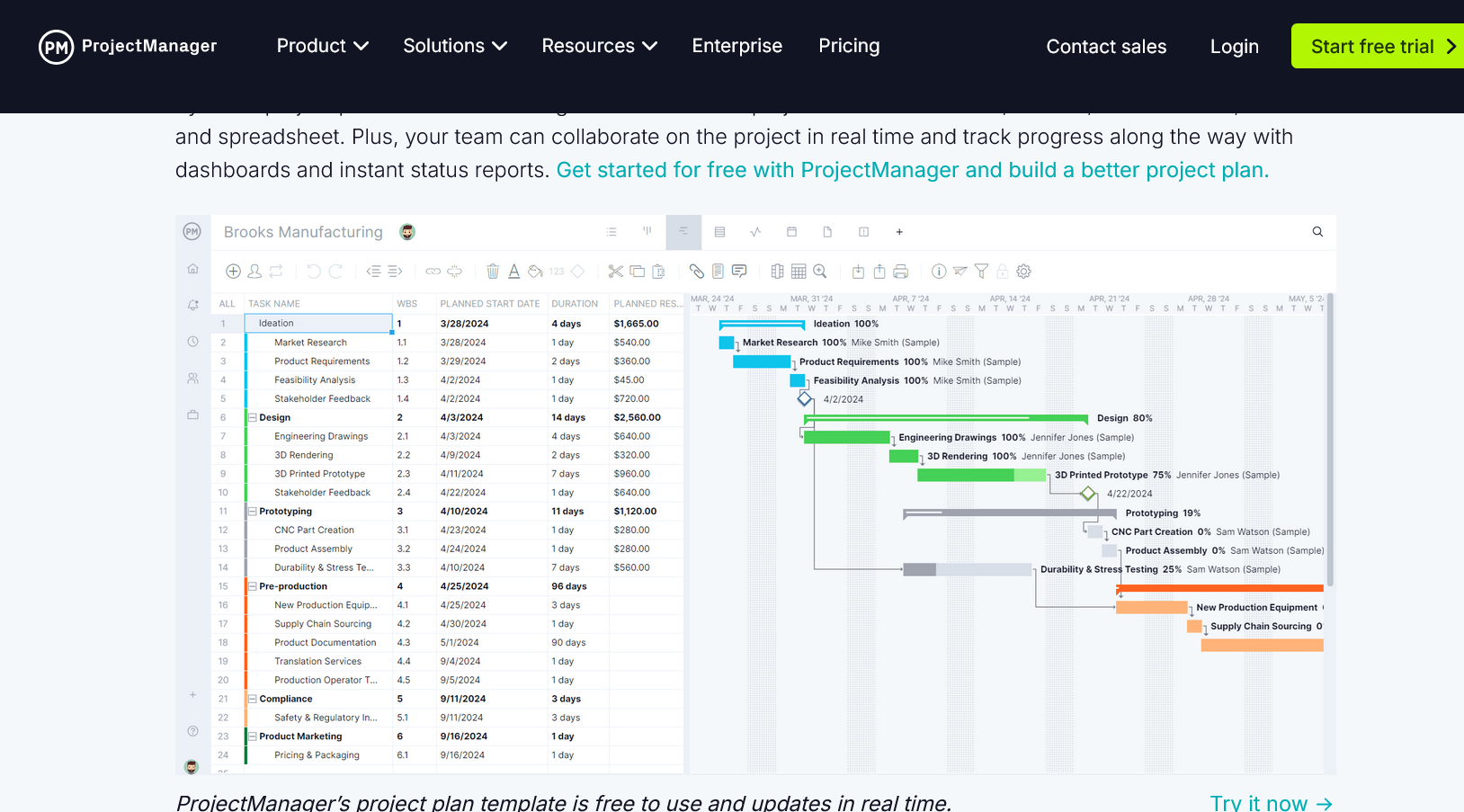Click the help question icon in sidebar

coord(192,731)
